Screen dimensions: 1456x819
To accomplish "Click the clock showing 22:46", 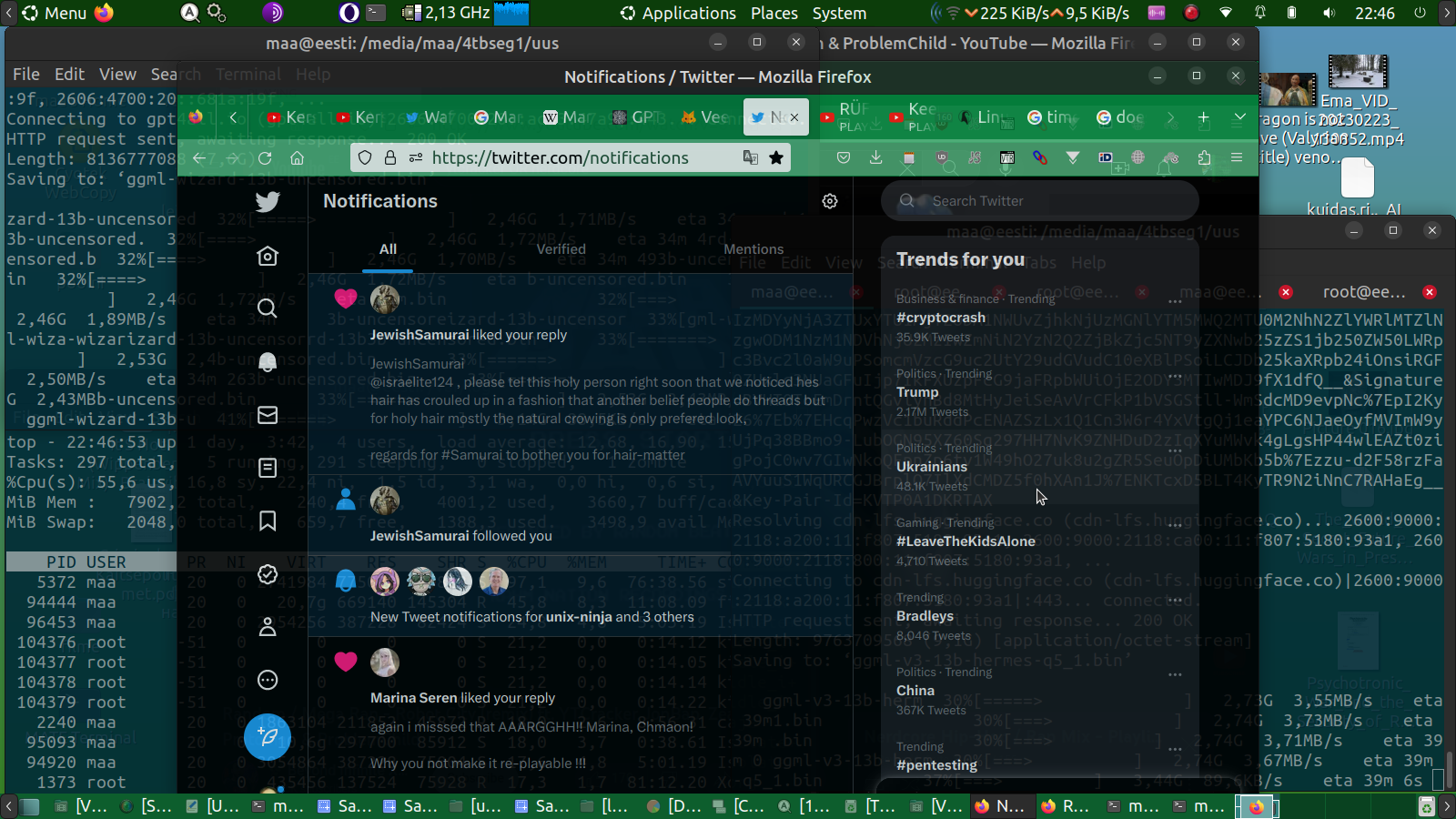I will [x=1374, y=13].
